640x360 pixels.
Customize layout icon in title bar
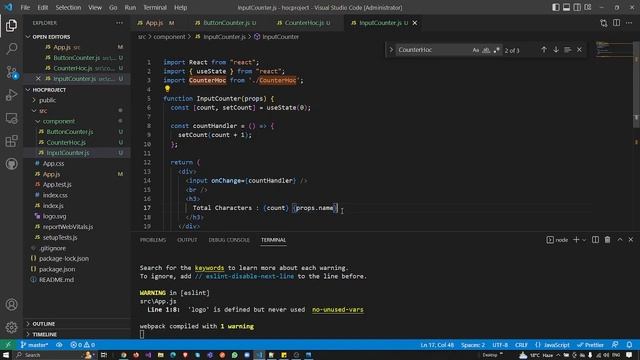pos(588,7)
